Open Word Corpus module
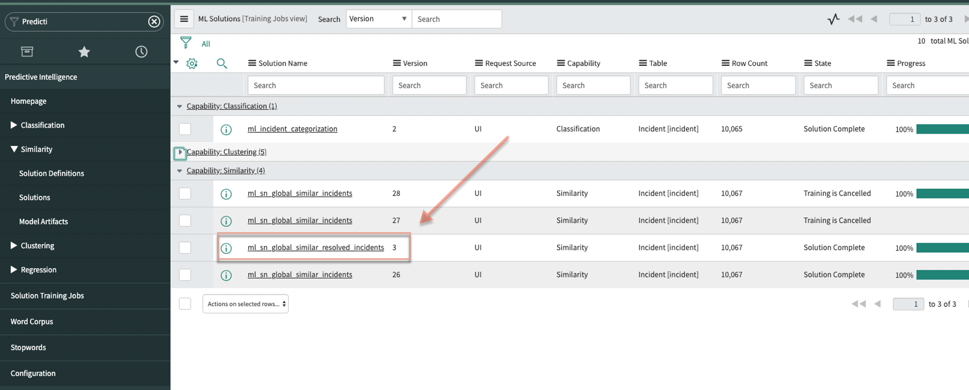Viewport: 969px width, 390px height. 32,322
